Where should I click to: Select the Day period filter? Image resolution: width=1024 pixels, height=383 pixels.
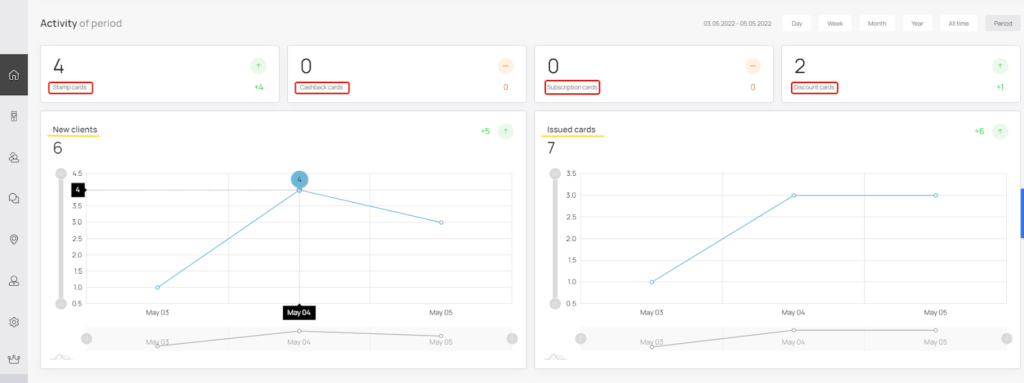[797, 24]
